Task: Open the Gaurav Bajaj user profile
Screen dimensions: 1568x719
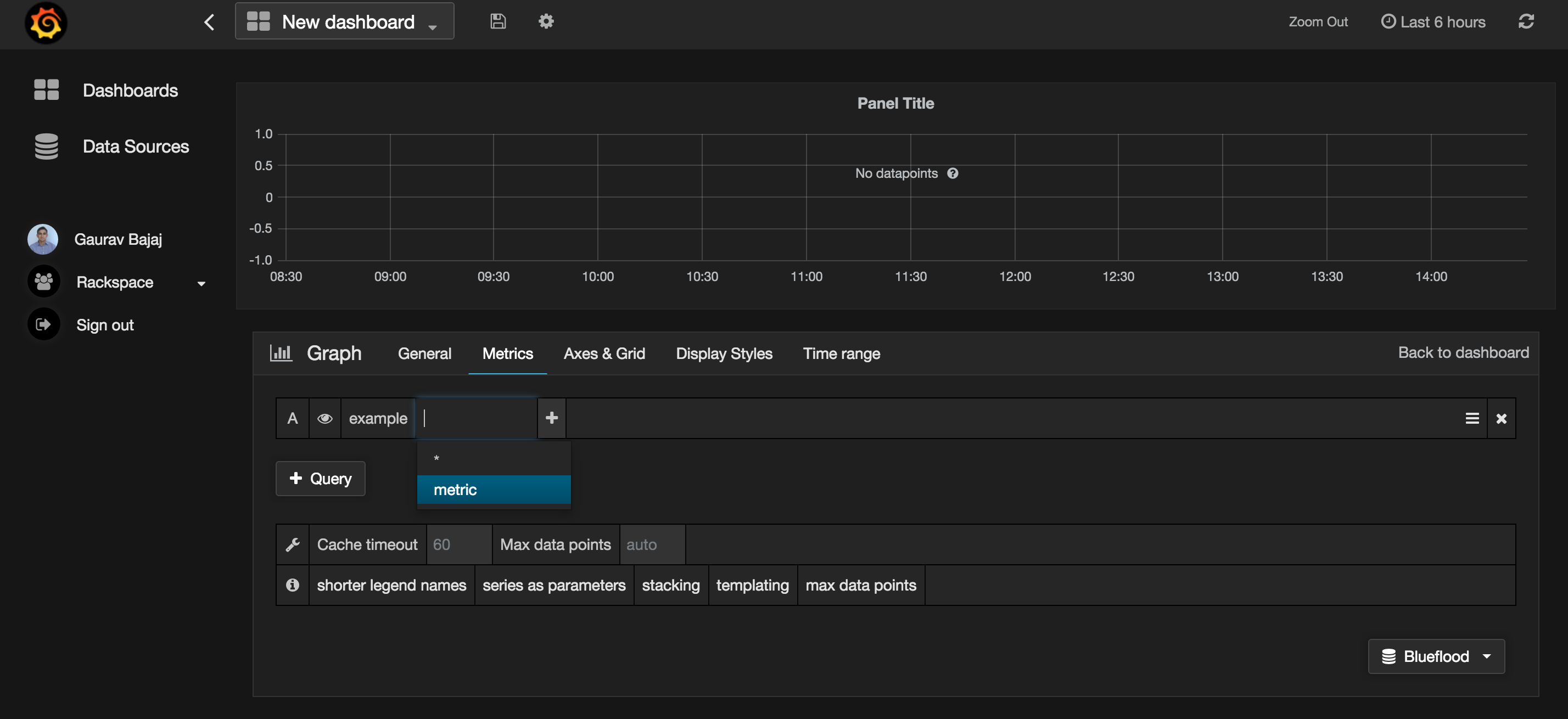Action: 118,239
